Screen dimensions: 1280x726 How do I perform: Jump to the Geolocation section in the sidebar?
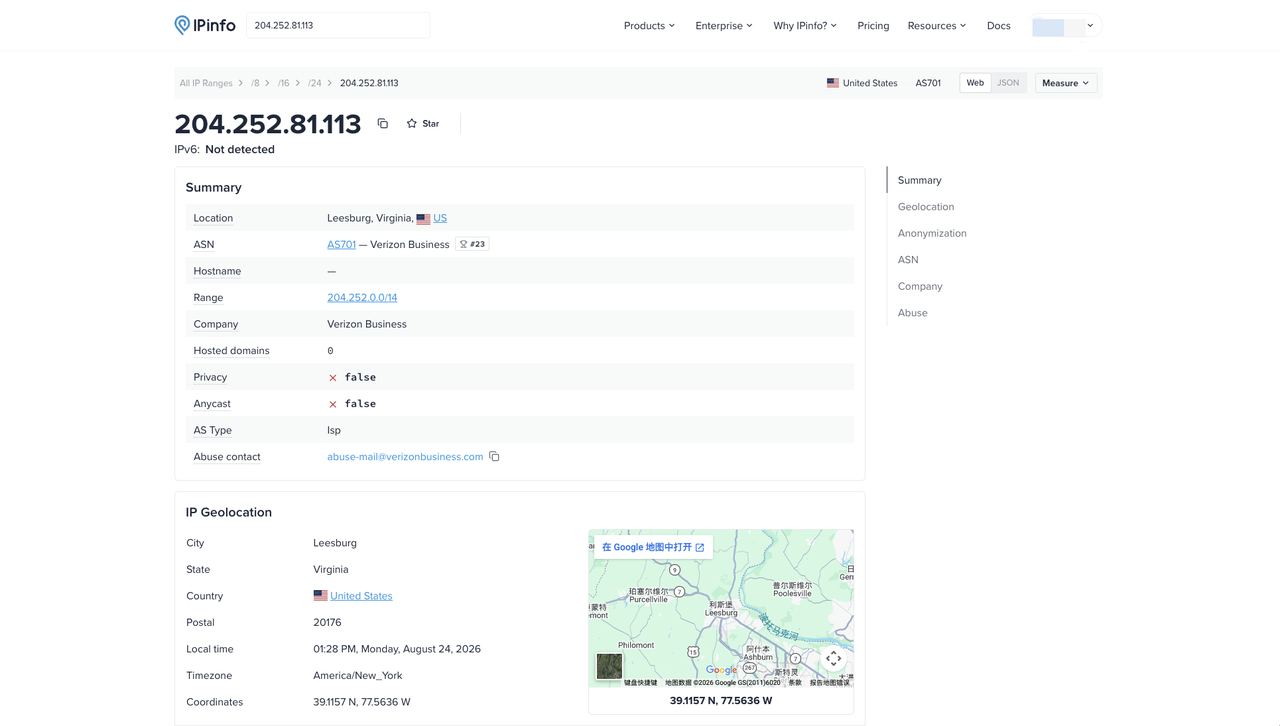[x=926, y=207]
